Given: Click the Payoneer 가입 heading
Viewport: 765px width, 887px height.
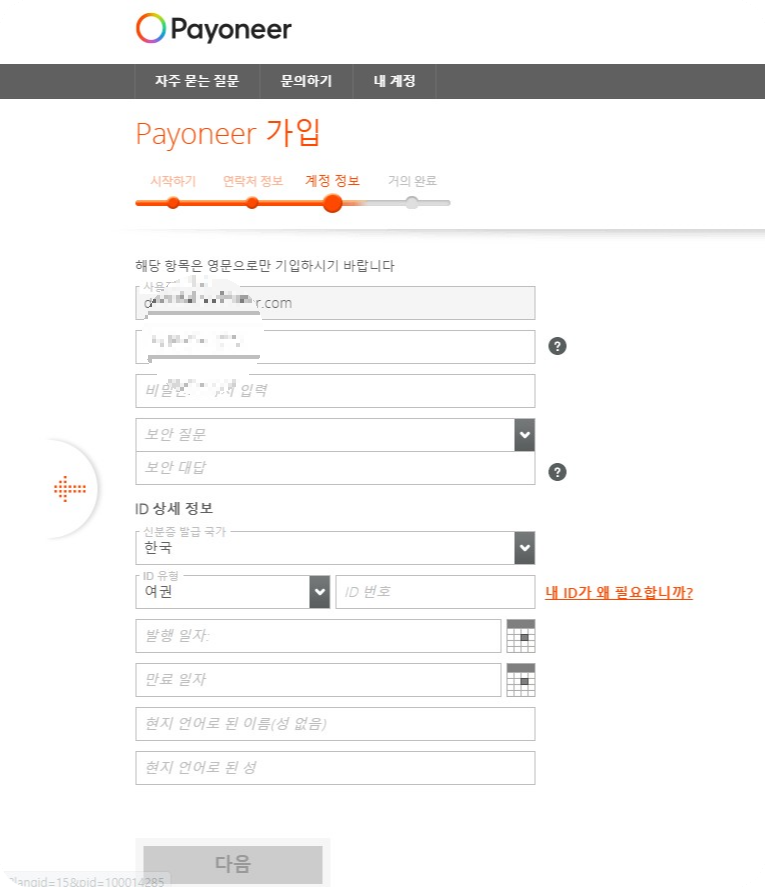Looking at the screenshot, I should tap(228, 134).
